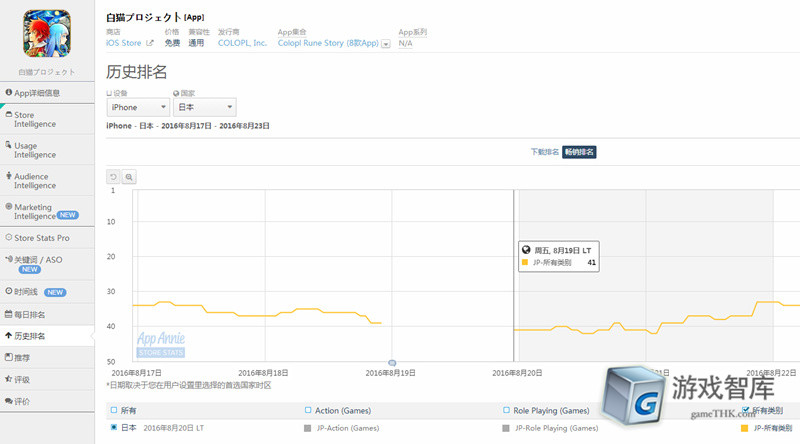Open 关键词 / ASO sidebar item
This screenshot has height=444, width=800.
47,264
